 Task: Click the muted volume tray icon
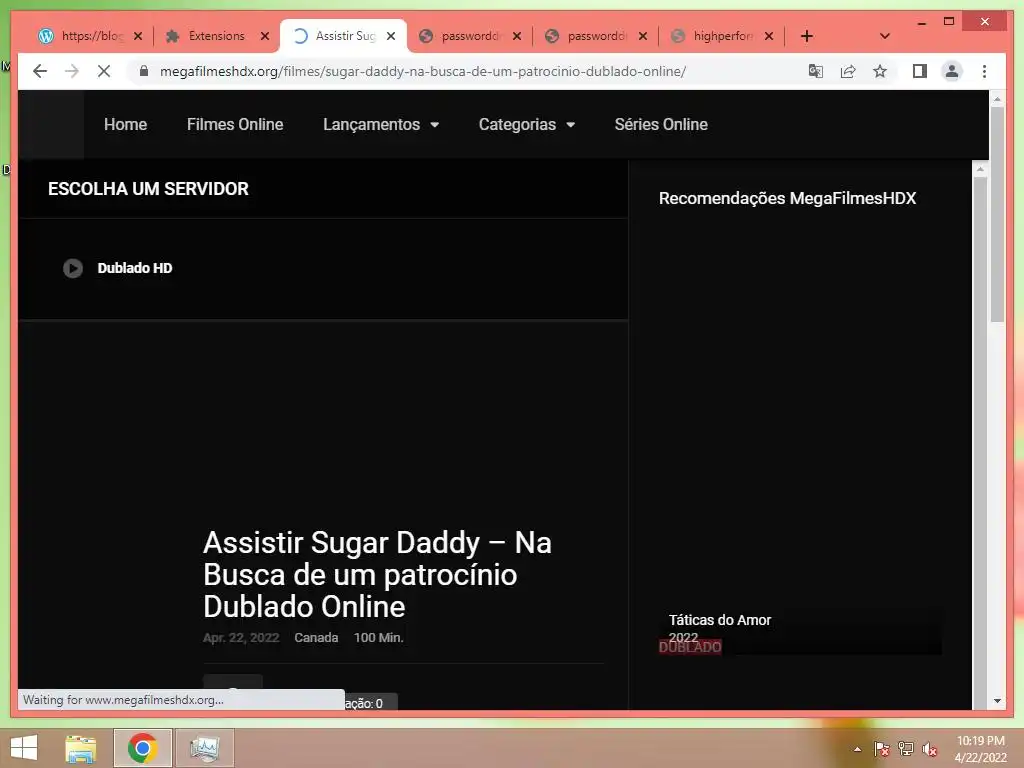pos(930,749)
